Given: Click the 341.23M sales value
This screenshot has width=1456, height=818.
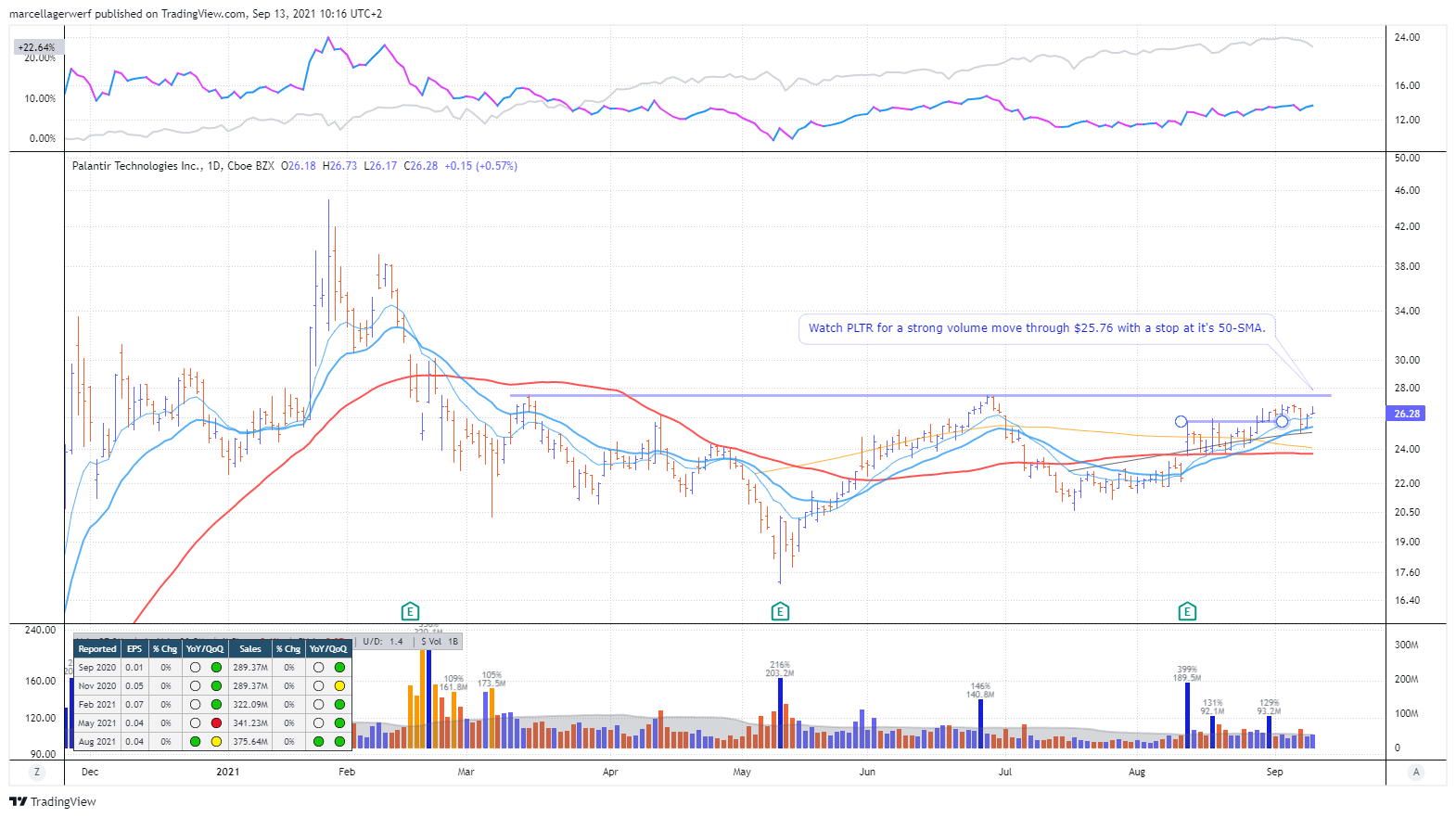Looking at the screenshot, I should (250, 723).
